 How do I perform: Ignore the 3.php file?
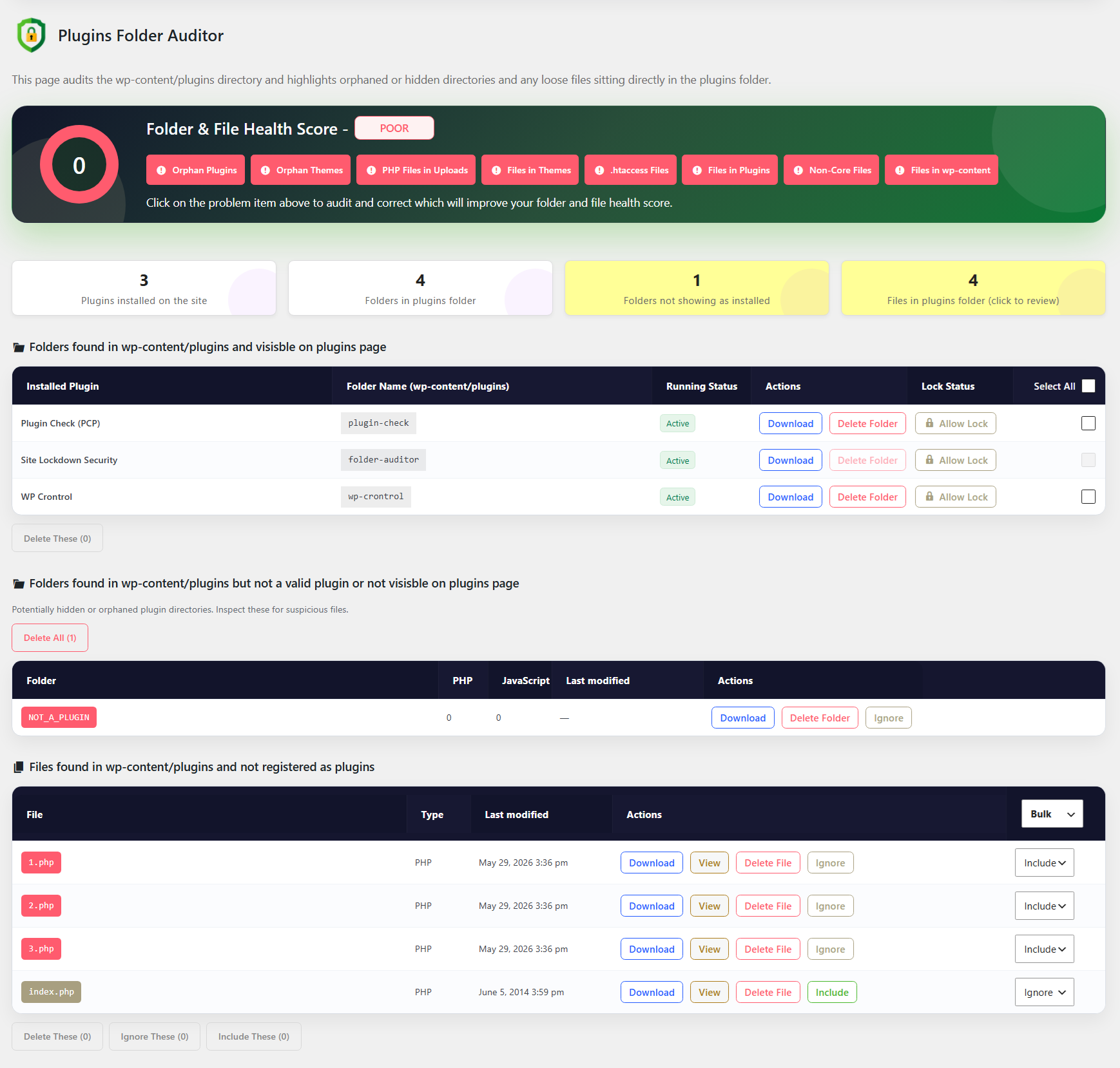pyautogui.click(x=831, y=949)
